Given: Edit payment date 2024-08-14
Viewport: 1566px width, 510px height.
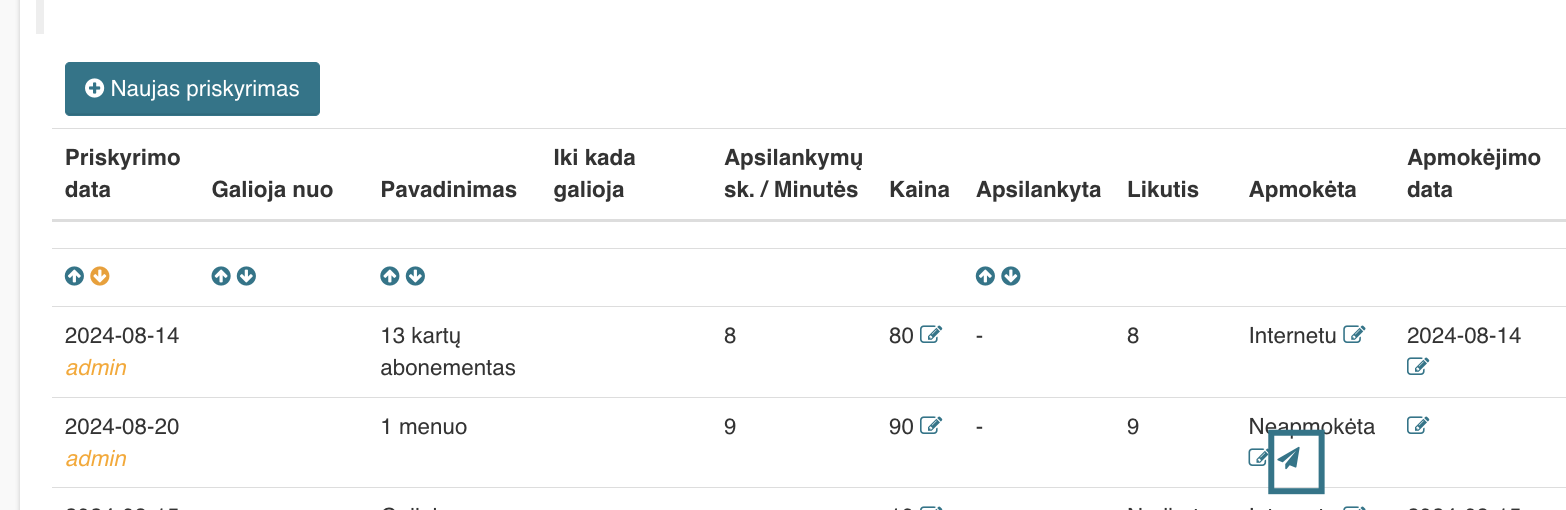Looking at the screenshot, I should (x=1418, y=367).
